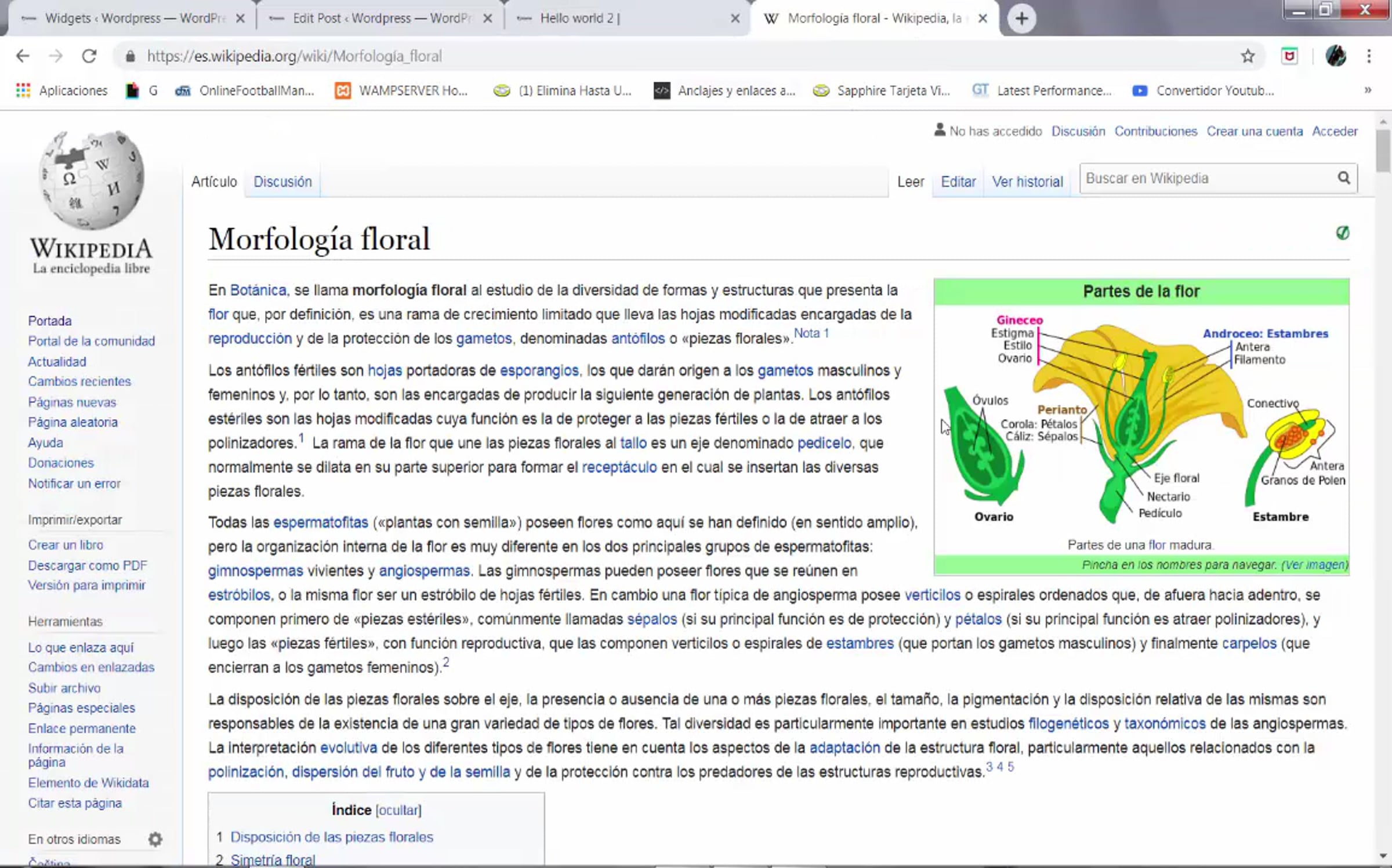Hide the Índice table of contents
1392x868 pixels.
(x=398, y=810)
